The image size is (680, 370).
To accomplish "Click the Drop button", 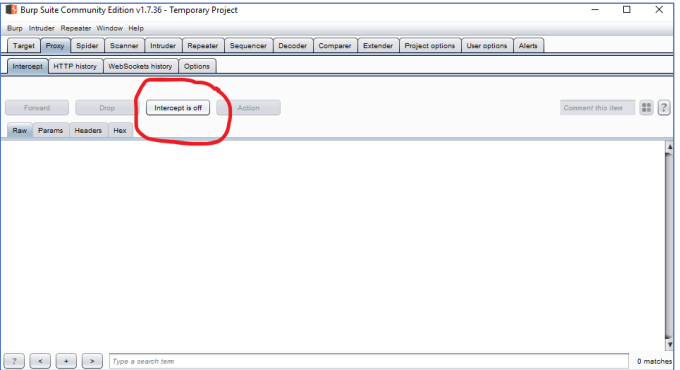I will click(107, 108).
